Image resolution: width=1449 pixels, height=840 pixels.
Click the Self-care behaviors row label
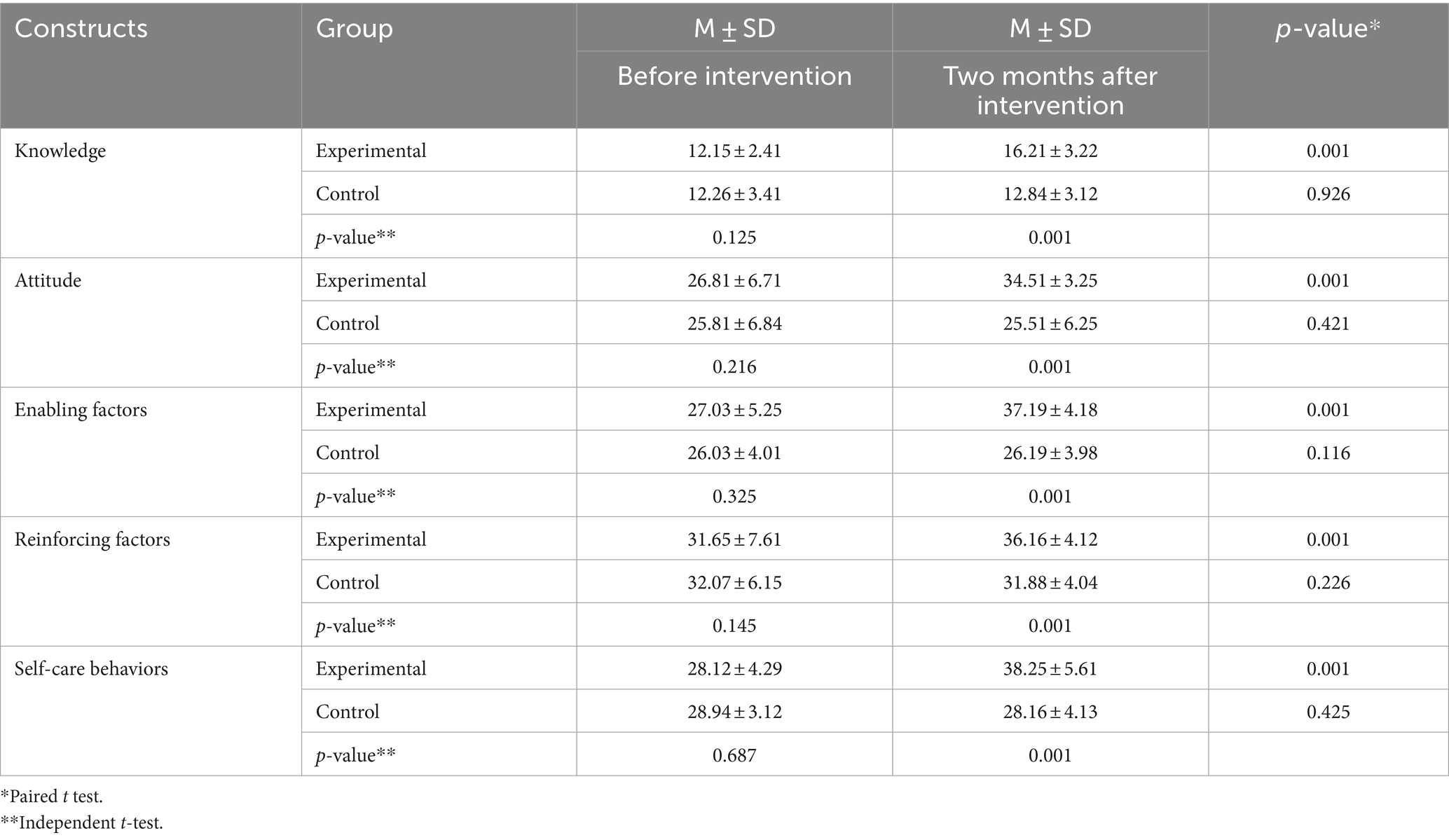pos(91,668)
